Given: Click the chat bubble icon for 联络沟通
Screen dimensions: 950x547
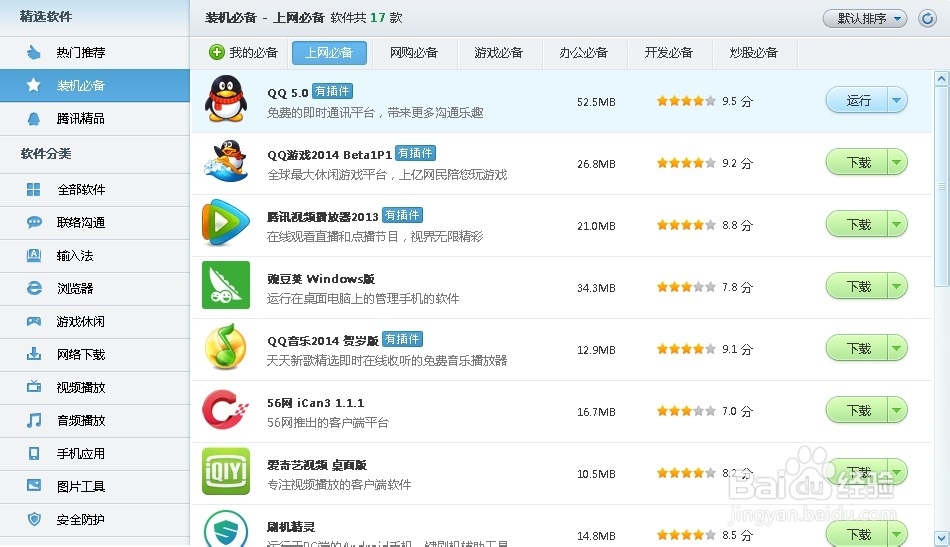Looking at the screenshot, I should pyautogui.click(x=34, y=222).
